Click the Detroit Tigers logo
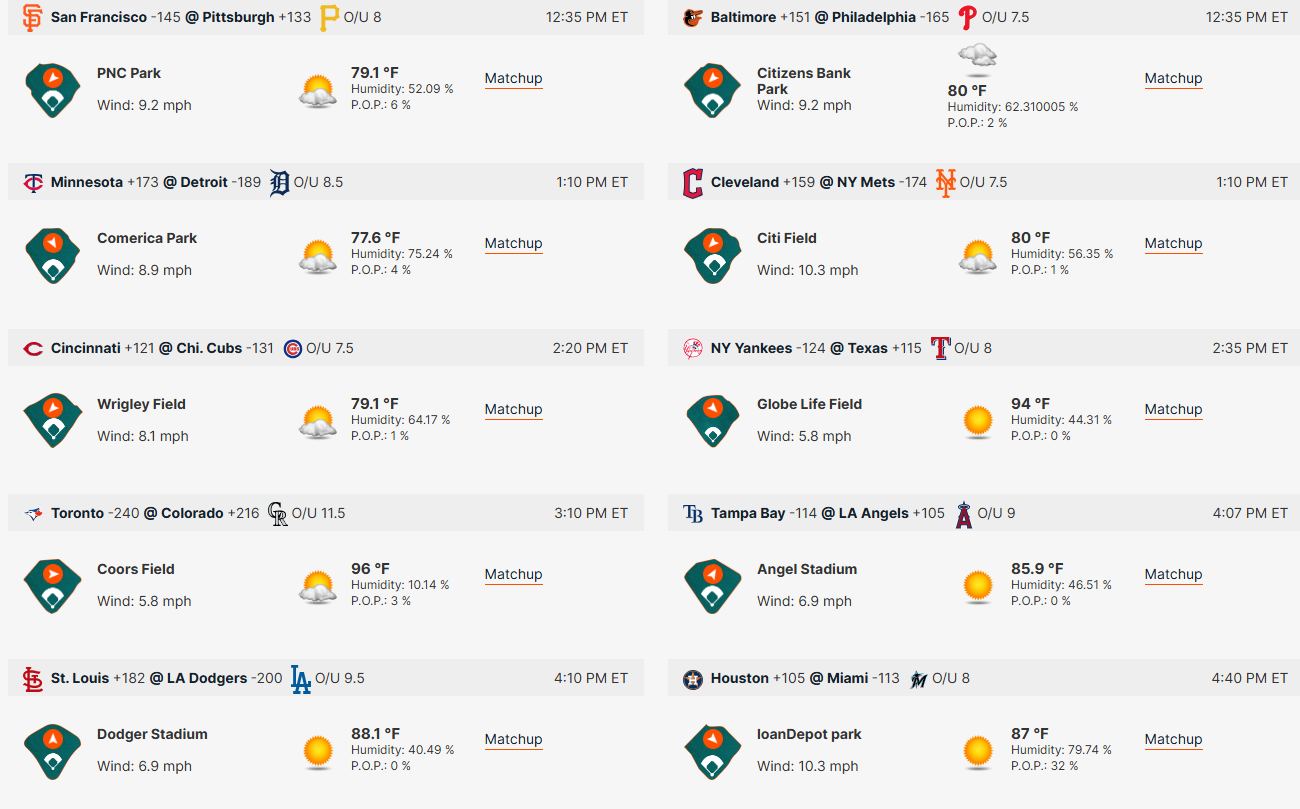Viewport: 1300px width, 809px height. click(279, 182)
